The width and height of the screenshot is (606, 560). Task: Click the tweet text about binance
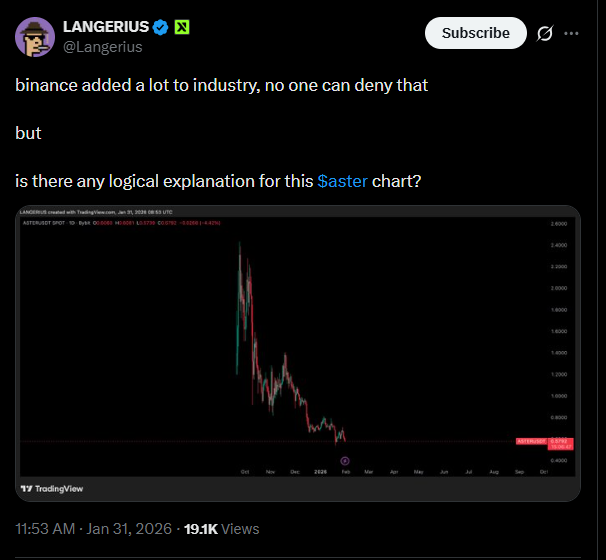tap(221, 85)
